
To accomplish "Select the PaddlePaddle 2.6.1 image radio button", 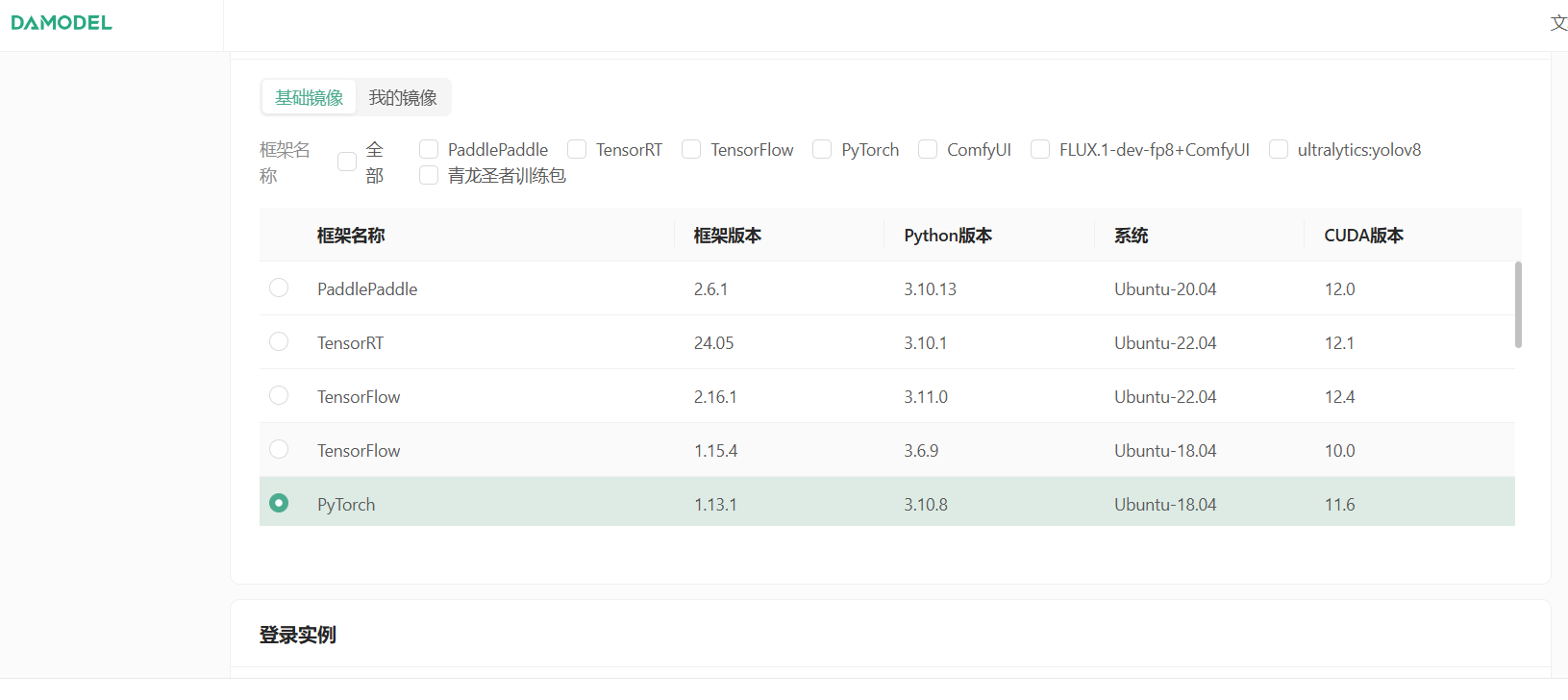I will tap(279, 287).
